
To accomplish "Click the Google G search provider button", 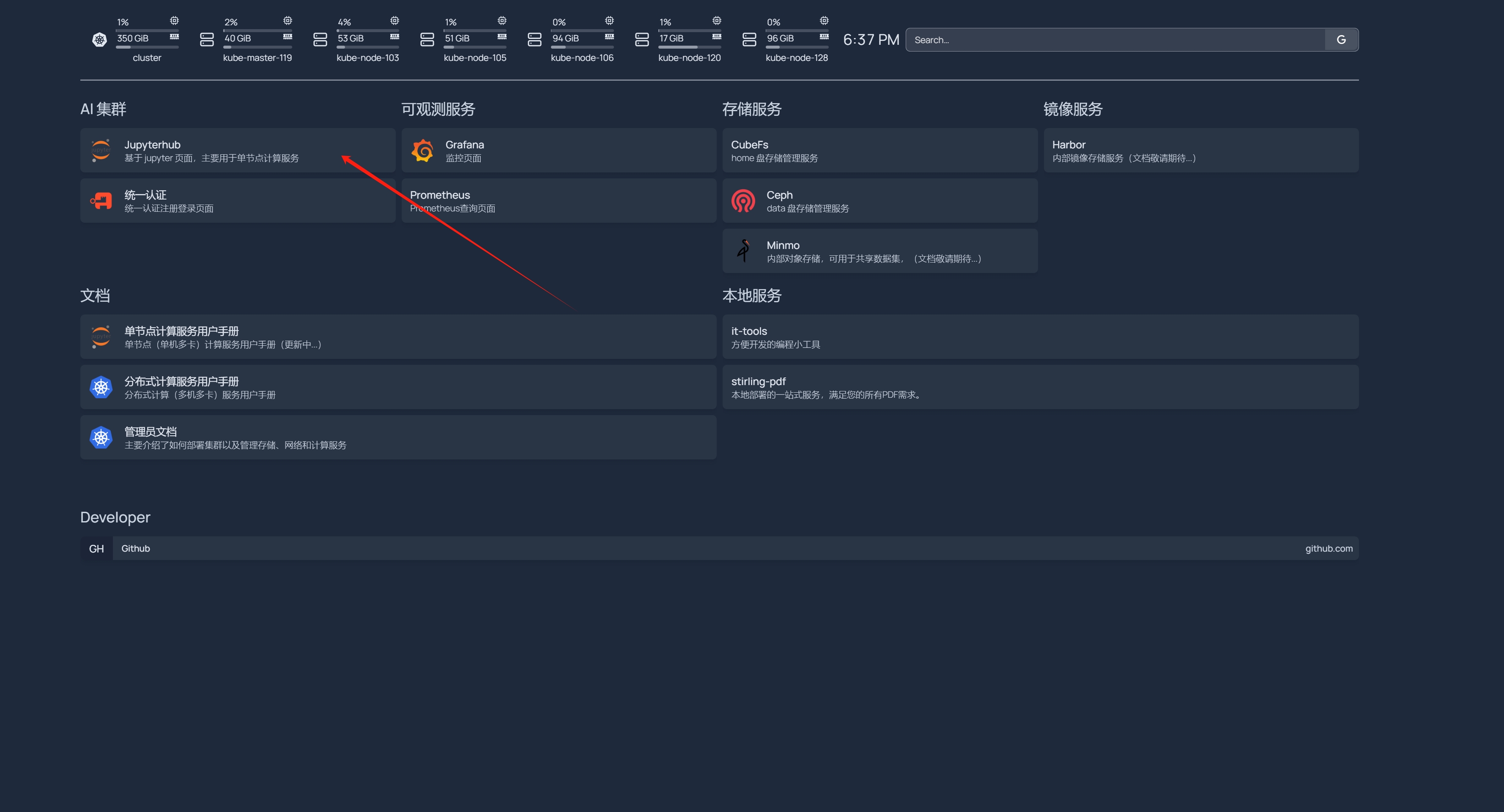I will 1340,40.
